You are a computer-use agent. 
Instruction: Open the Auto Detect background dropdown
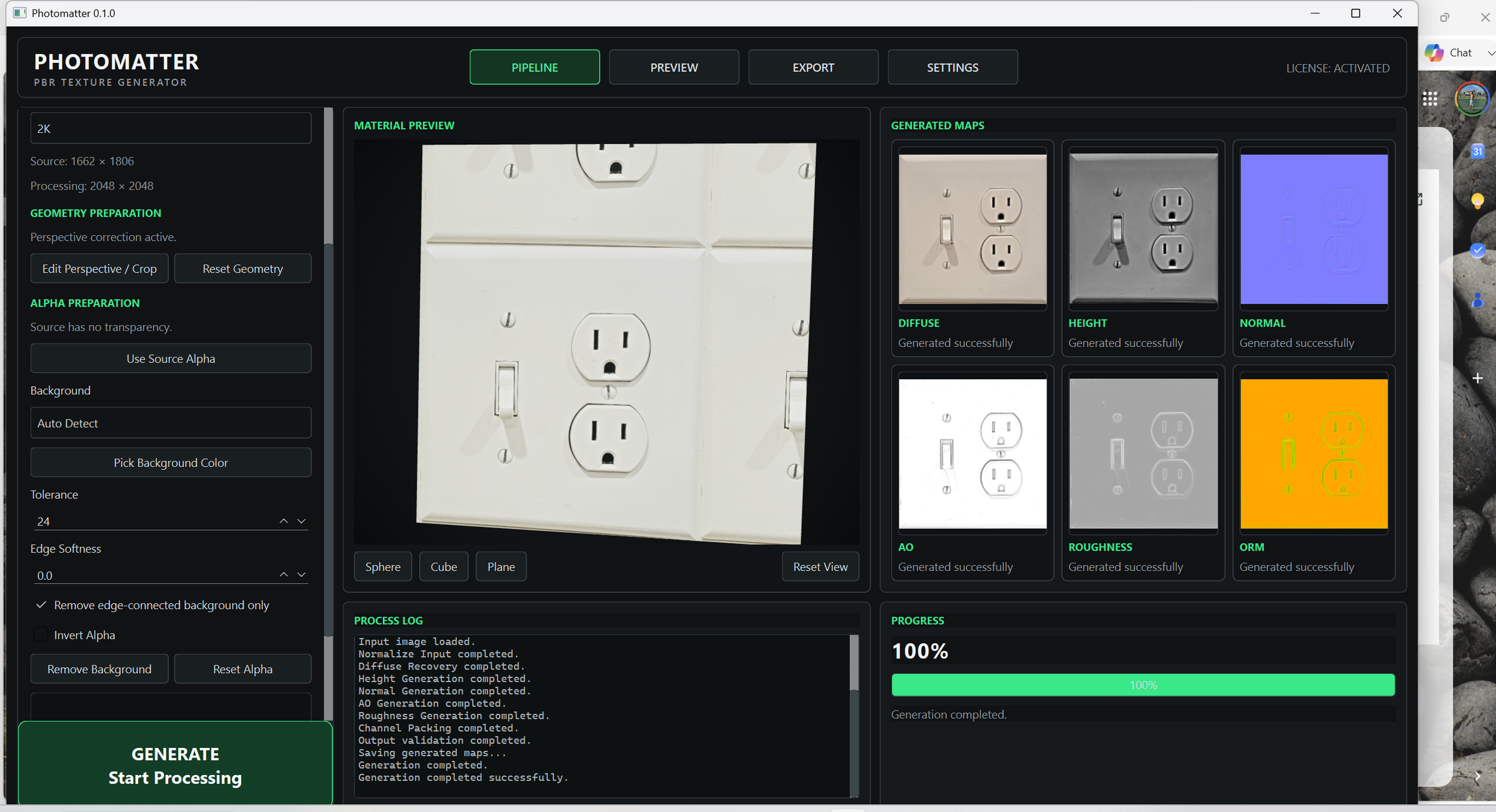click(x=171, y=422)
